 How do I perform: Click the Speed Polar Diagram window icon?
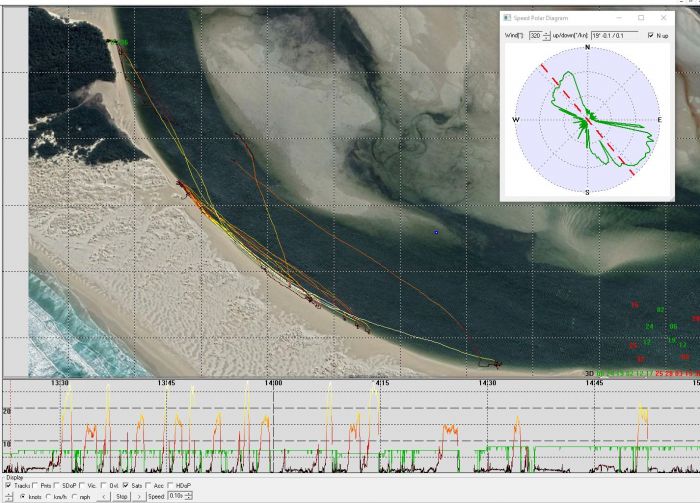pyautogui.click(x=508, y=18)
